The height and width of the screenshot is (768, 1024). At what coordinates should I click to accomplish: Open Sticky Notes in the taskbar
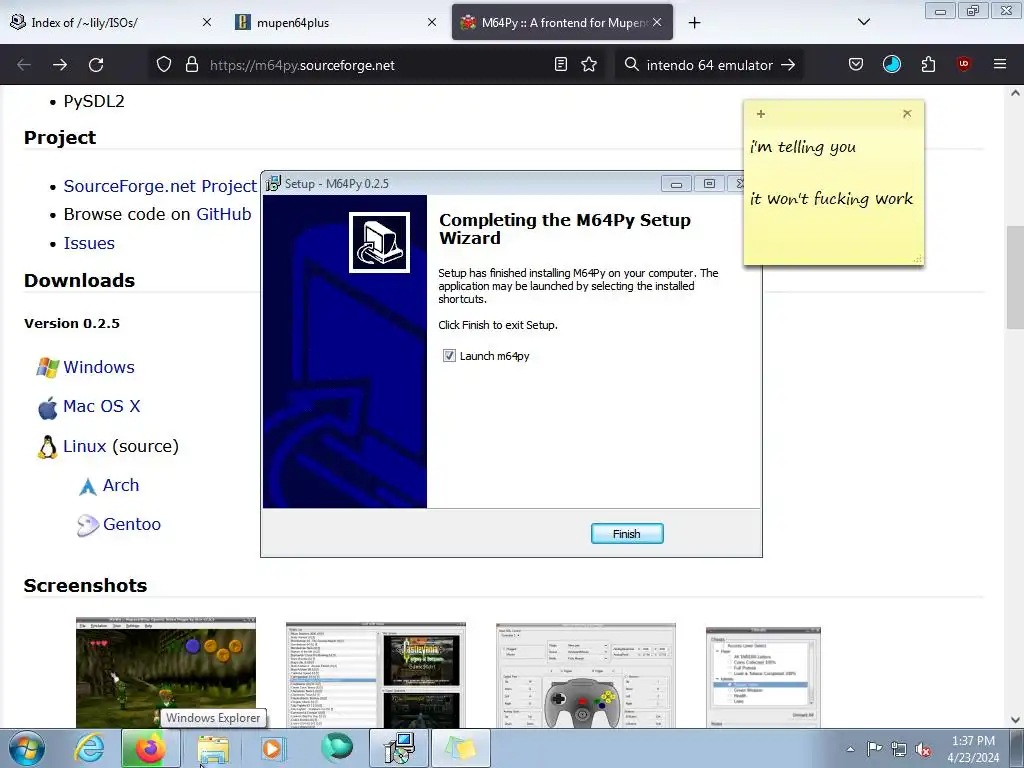point(460,748)
